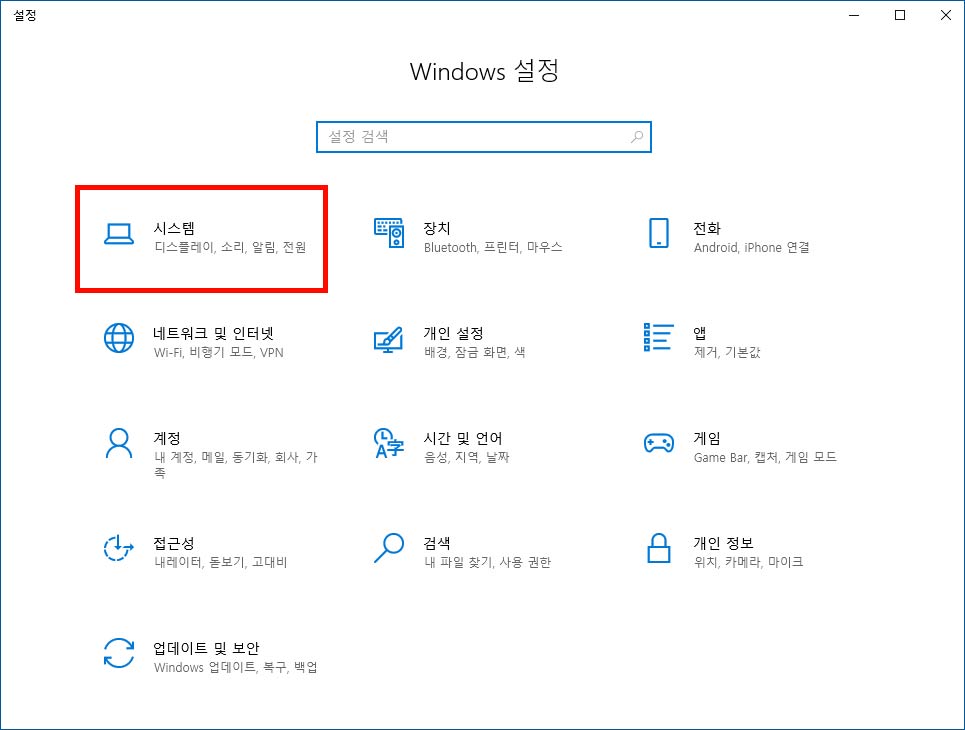Open 전화 via the phone icon
This screenshot has width=965, height=730.
[x=659, y=233]
